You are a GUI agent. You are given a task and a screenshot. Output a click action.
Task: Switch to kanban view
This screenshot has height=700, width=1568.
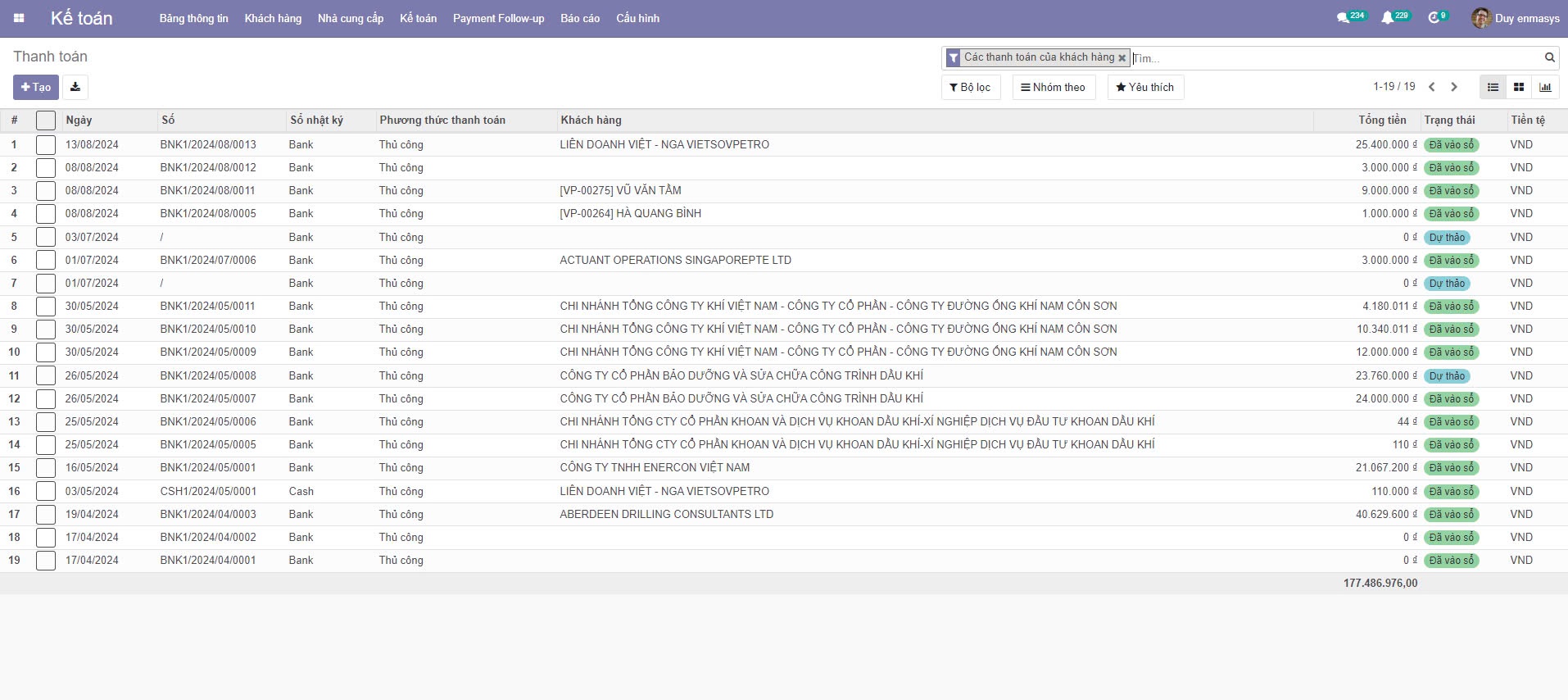1519,87
